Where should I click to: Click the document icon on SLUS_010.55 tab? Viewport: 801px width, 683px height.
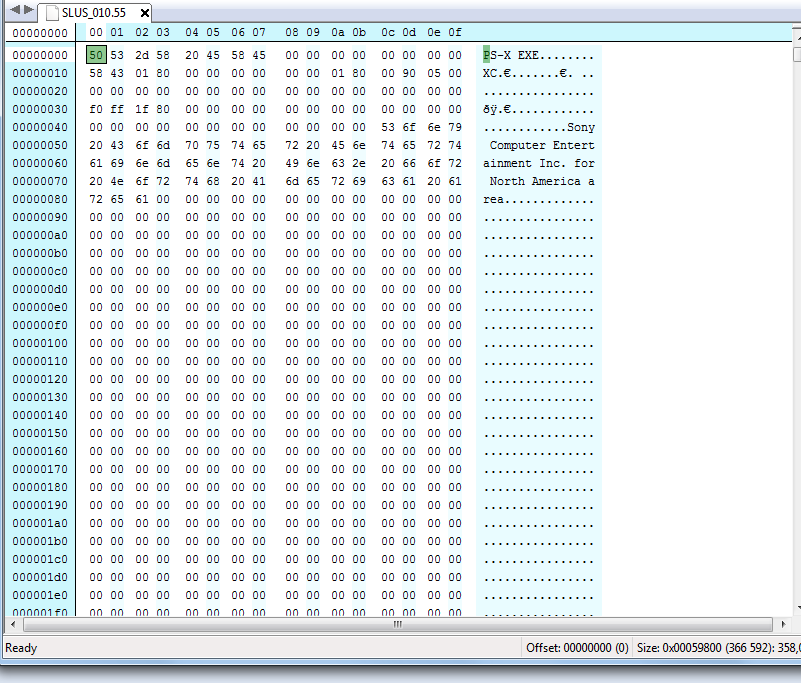click(x=52, y=13)
